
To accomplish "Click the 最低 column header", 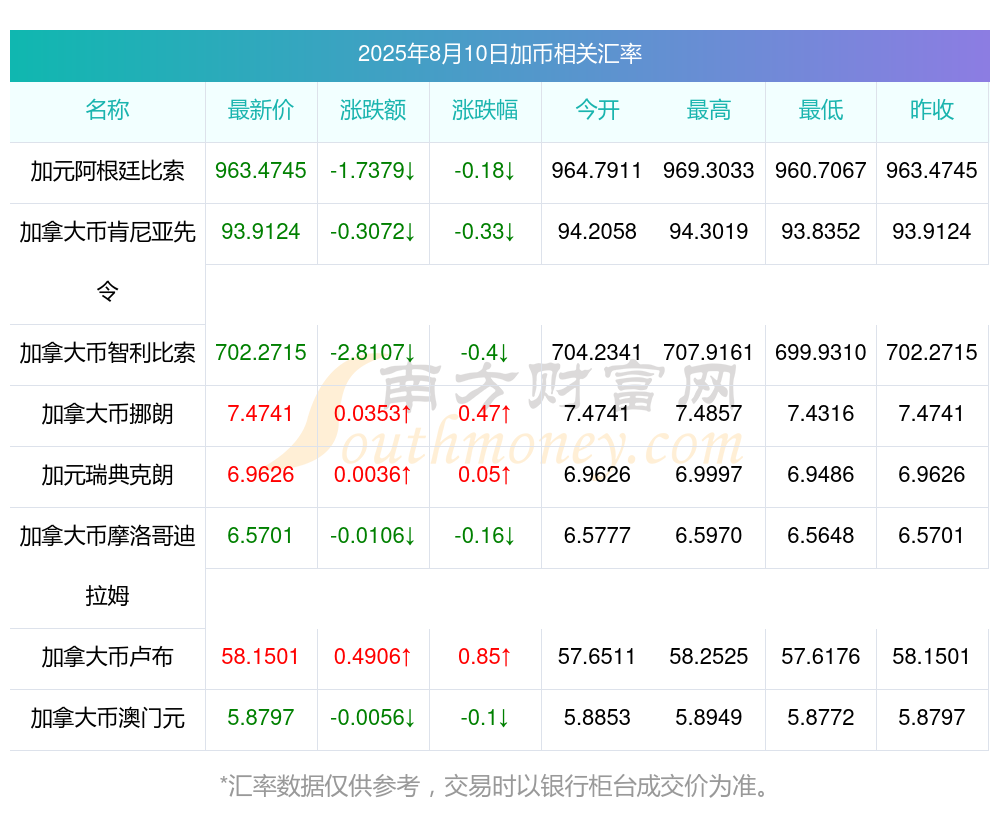I will coord(821,110).
